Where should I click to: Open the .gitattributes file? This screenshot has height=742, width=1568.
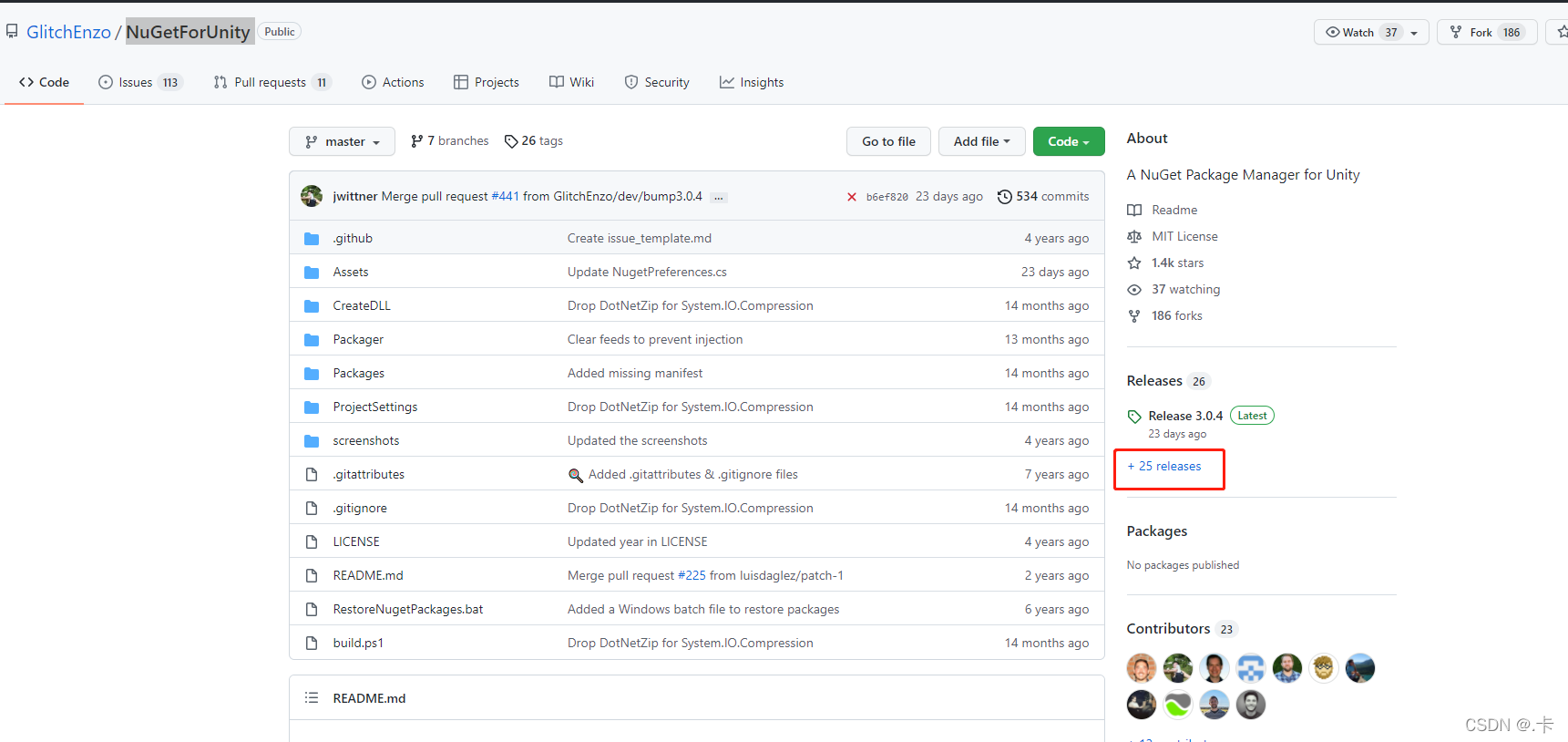click(369, 475)
